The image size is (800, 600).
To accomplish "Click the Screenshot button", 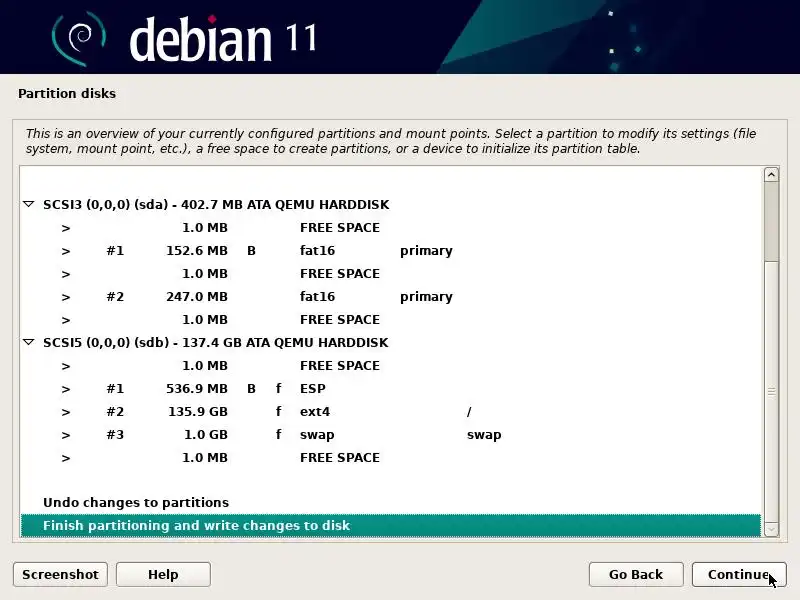I will pyautogui.click(x=60, y=574).
